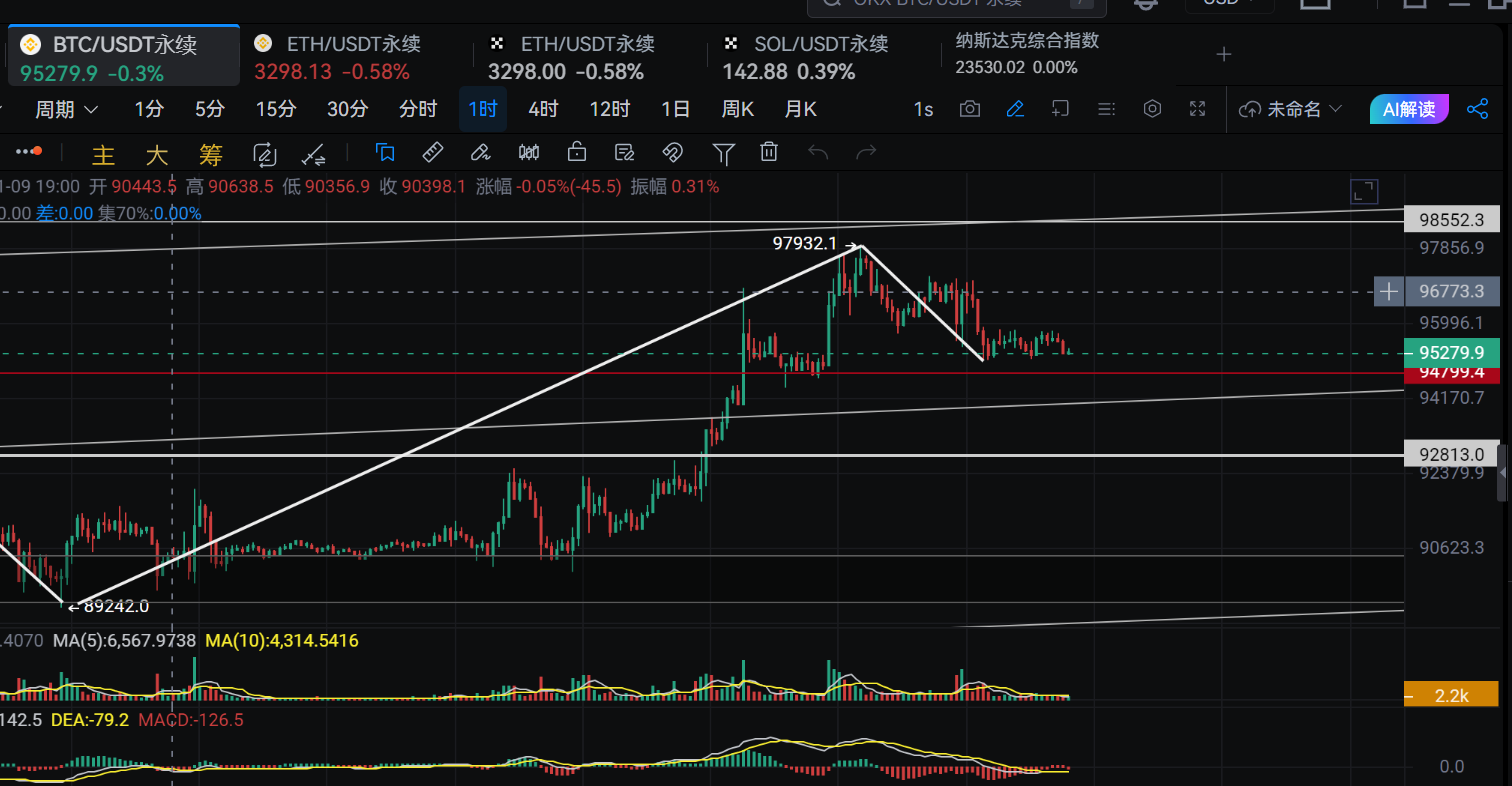Click the camera screenshot icon

969,109
